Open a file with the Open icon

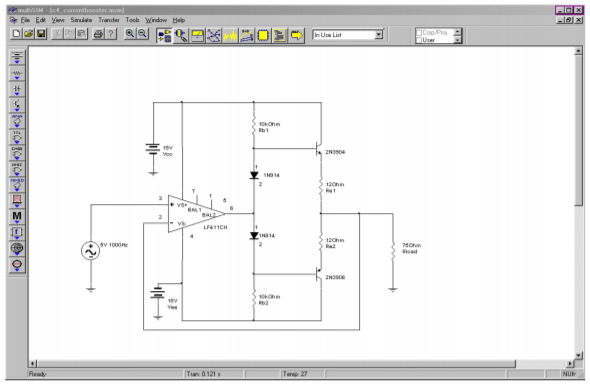pos(29,34)
